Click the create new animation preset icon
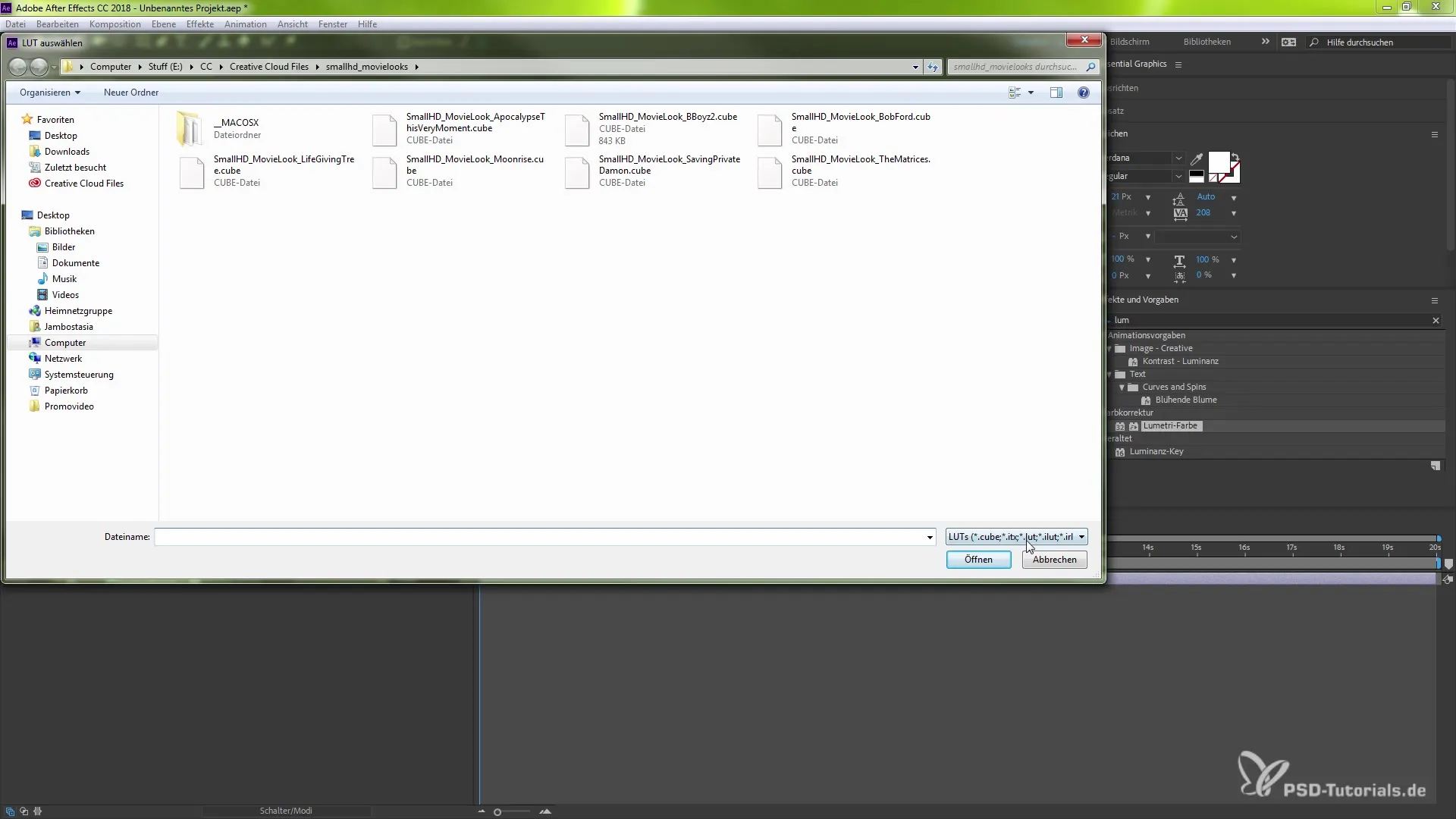Viewport: 1456px width, 819px height. (x=1436, y=466)
